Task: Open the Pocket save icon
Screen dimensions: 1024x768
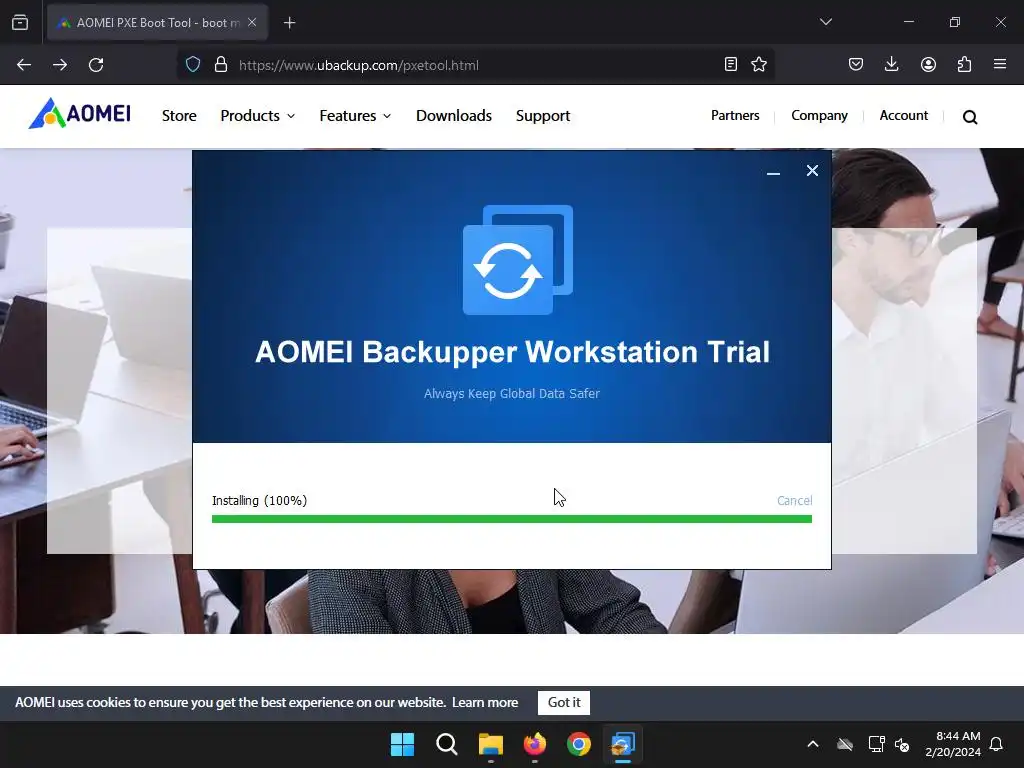Action: click(x=856, y=64)
